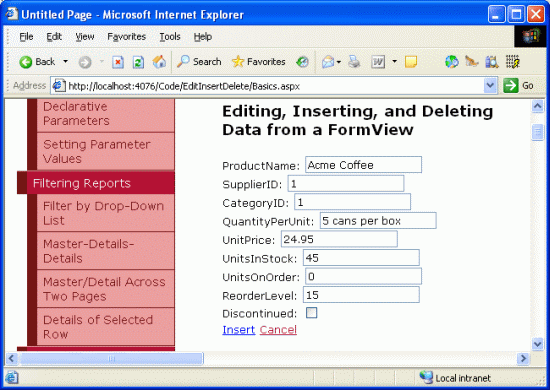Viewport: 550px width, 390px height.
Task: Open the Back history dropdown arrow
Action: [65, 62]
